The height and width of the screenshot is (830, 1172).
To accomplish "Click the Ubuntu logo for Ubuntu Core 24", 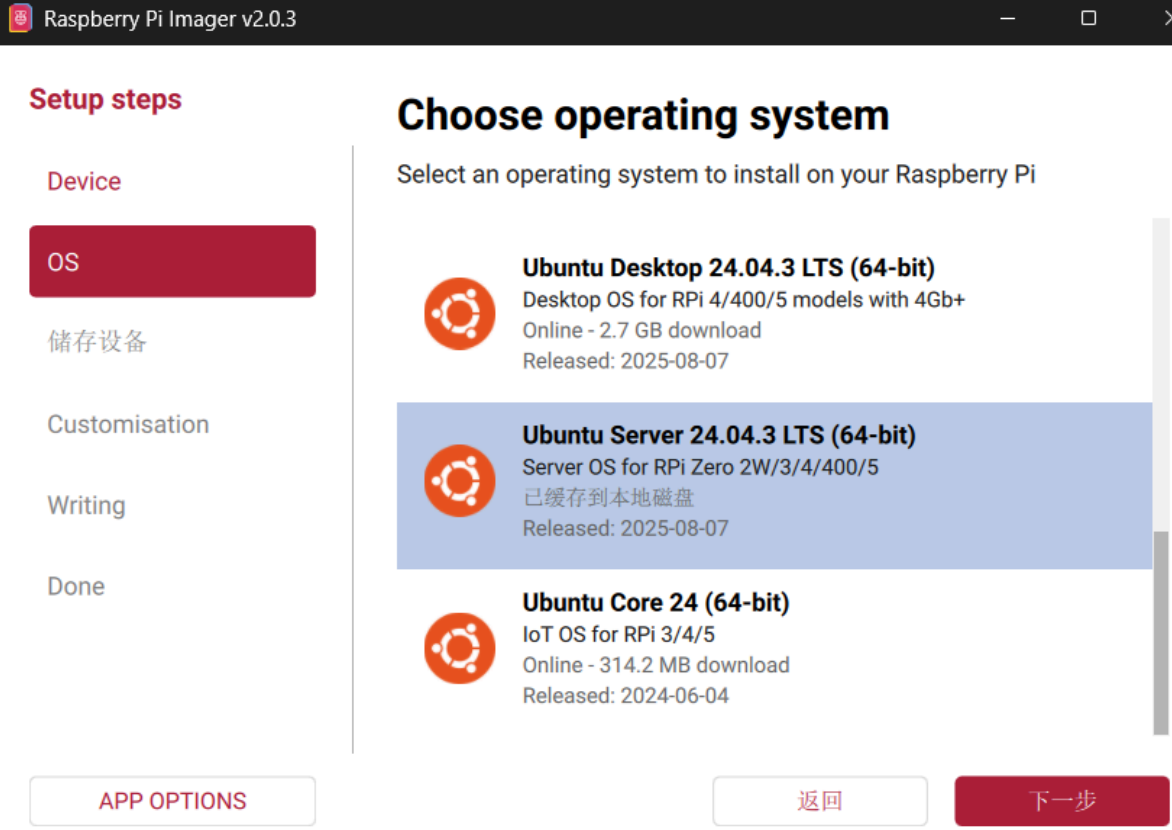I will [x=459, y=648].
